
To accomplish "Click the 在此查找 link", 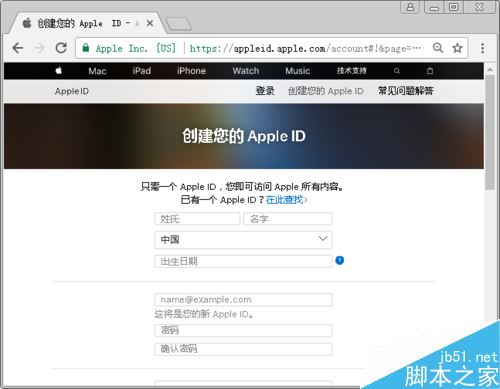I will 286,200.
